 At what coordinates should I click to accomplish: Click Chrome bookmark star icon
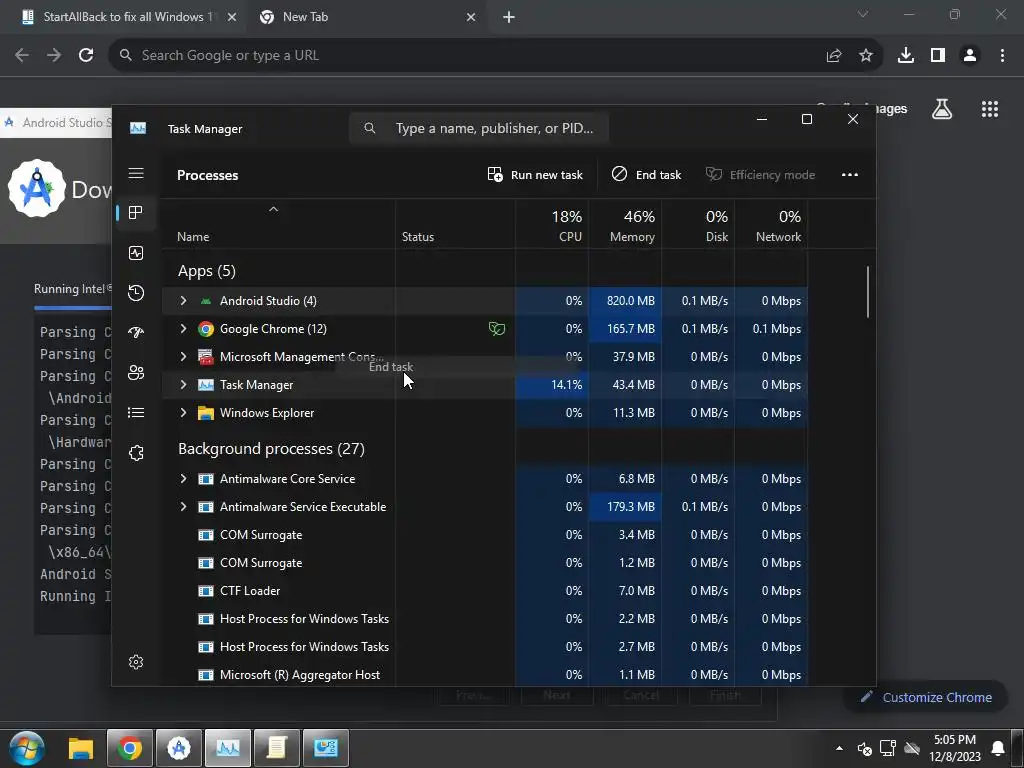[866, 55]
